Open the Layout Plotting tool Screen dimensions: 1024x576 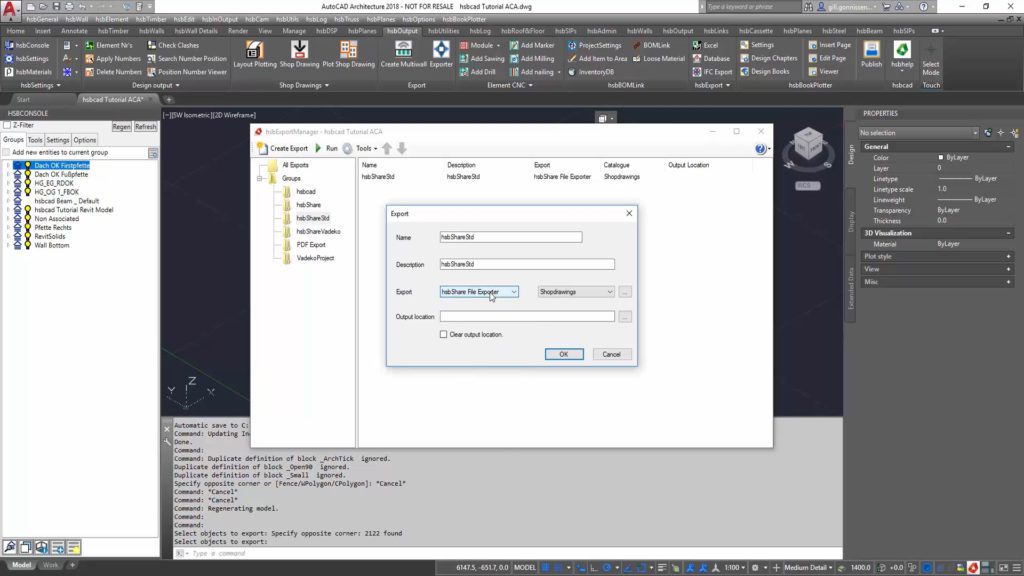tap(255, 54)
